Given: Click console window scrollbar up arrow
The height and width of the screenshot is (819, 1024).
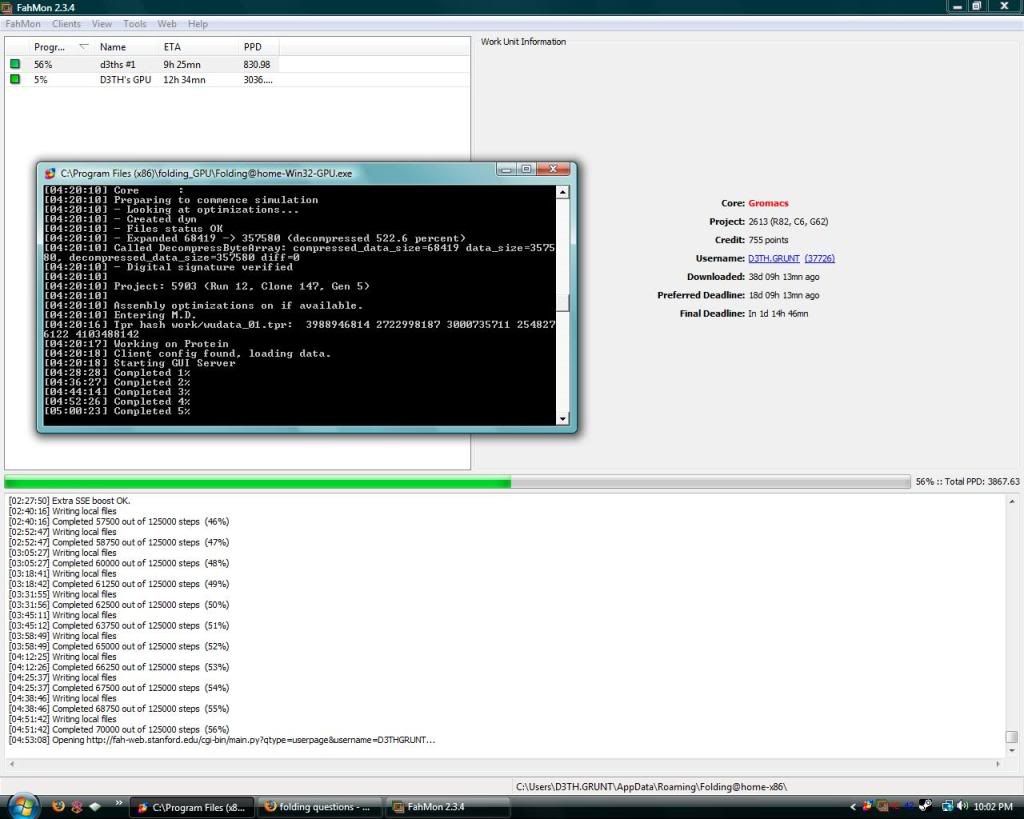Looking at the screenshot, I should (x=562, y=192).
